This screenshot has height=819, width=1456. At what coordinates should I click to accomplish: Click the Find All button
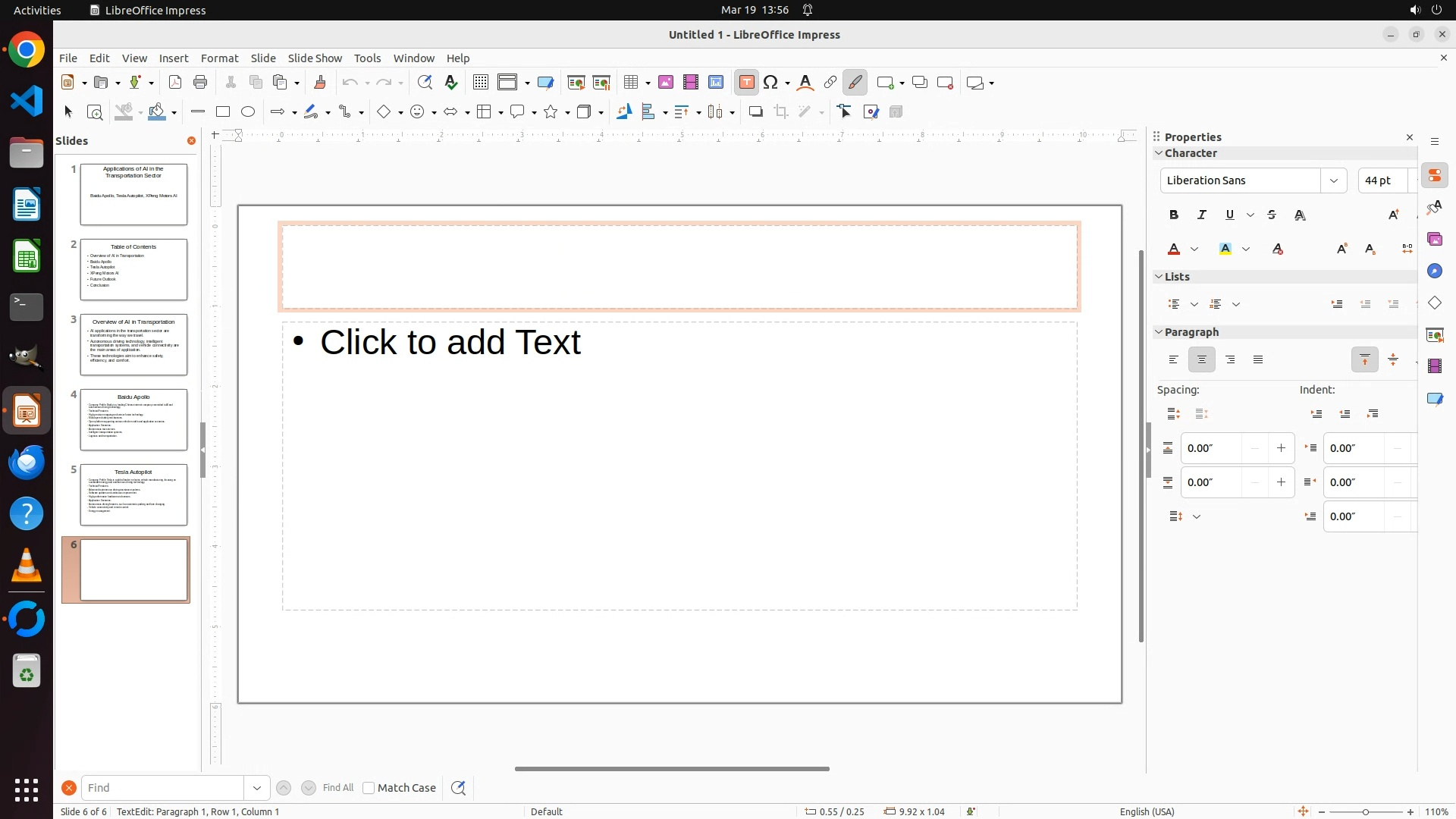337,788
